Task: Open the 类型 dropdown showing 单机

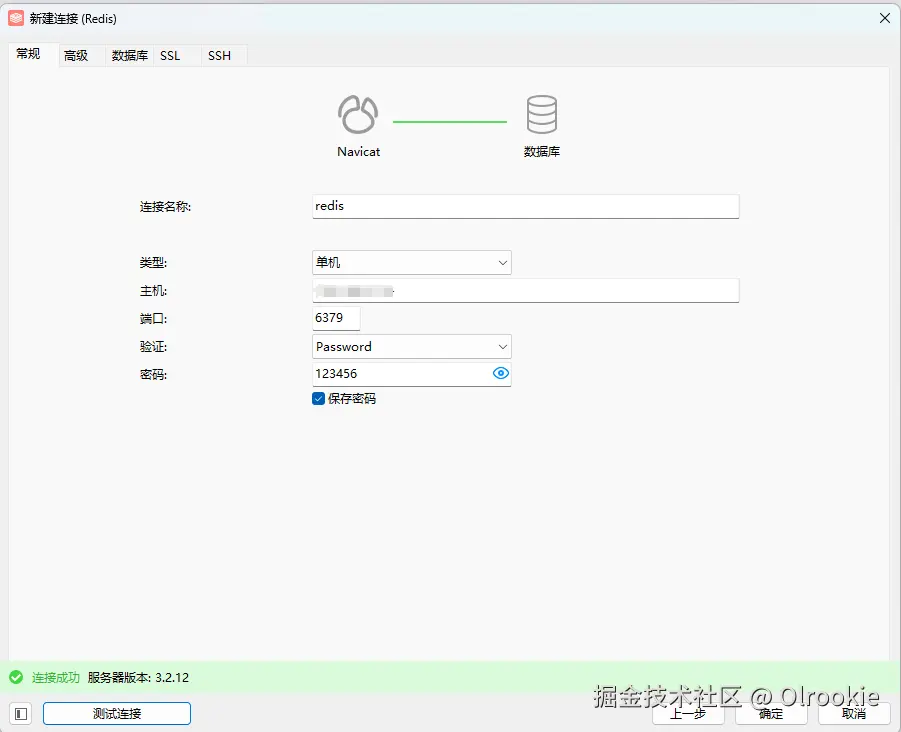Action: click(411, 263)
